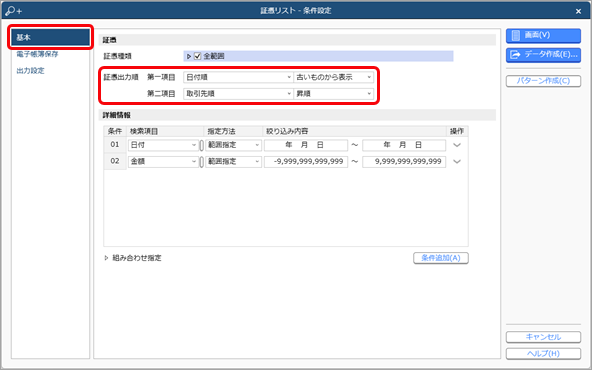Expand the 全範囲 tree triangle
The height and width of the screenshot is (370, 592).
click(x=189, y=56)
